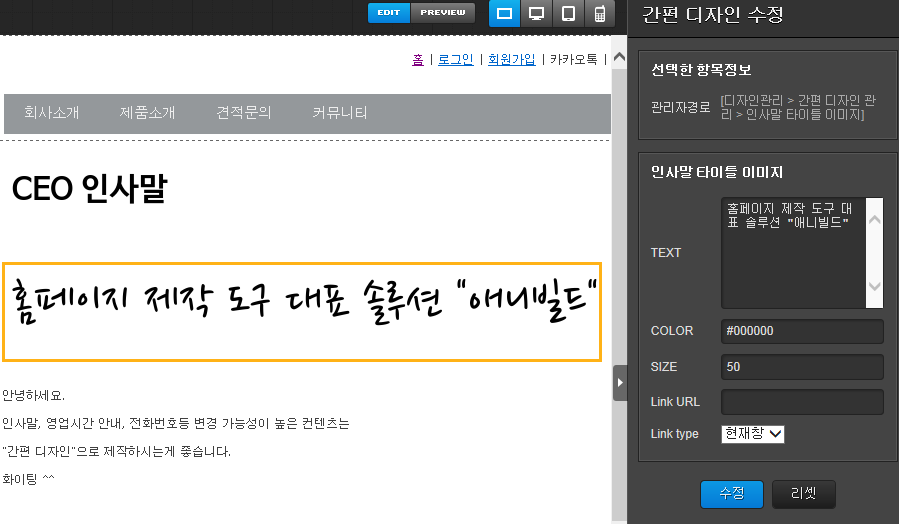899x524 pixels.
Task: Click the 관리자경로 path text
Action: pyautogui.click(x=799, y=107)
